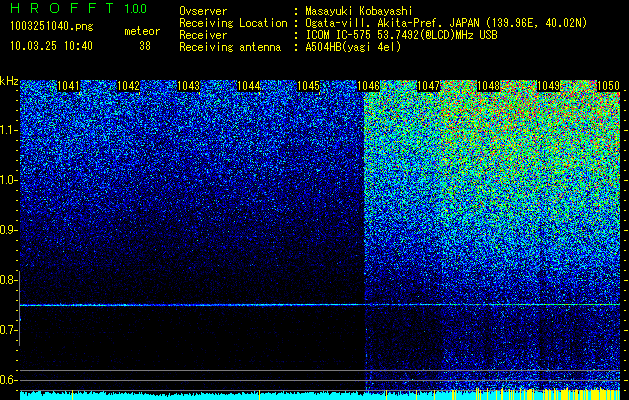
Task: Click the Receiver value ICOM IC-575
Action: point(339,35)
